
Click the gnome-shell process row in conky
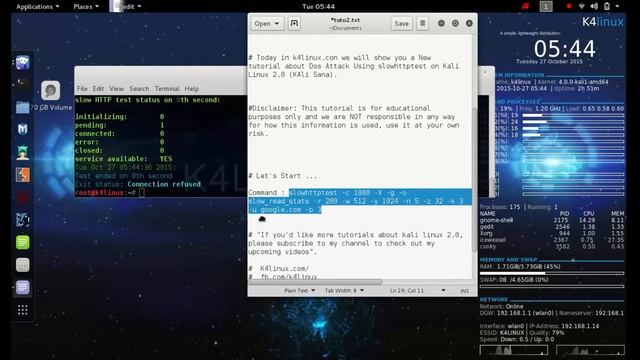(552, 220)
